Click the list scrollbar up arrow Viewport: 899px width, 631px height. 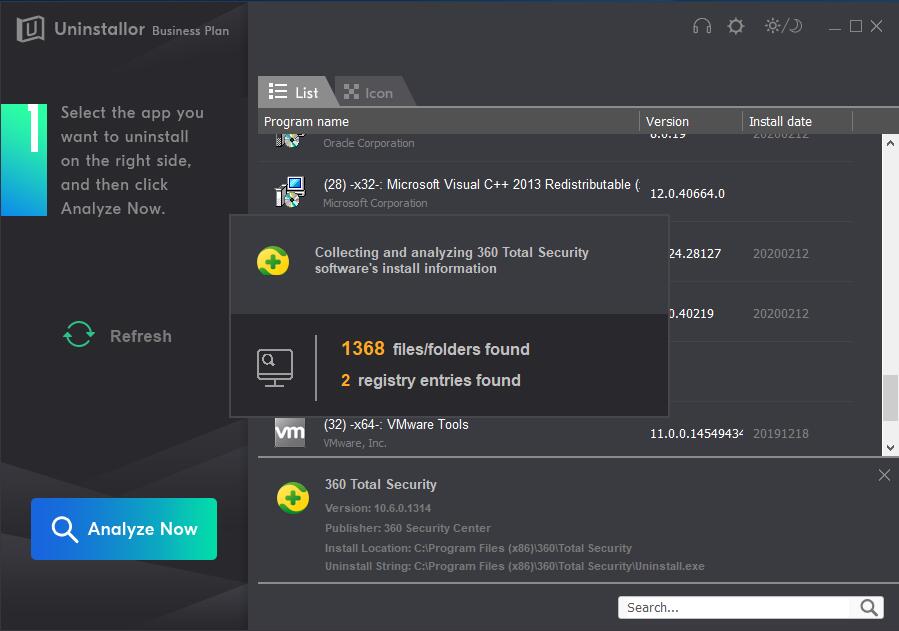890,142
